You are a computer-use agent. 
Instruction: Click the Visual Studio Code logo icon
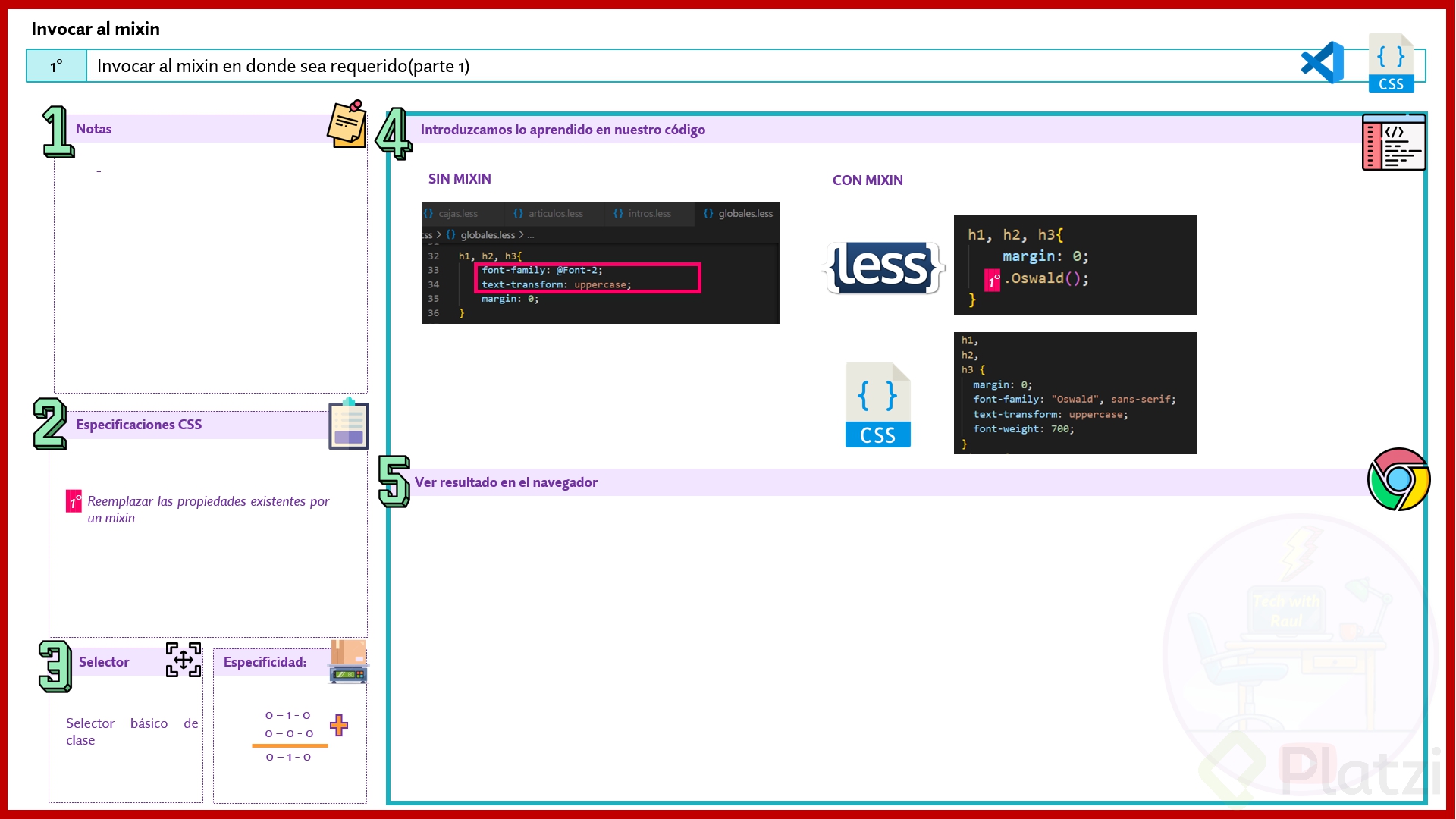pos(1323,63)
